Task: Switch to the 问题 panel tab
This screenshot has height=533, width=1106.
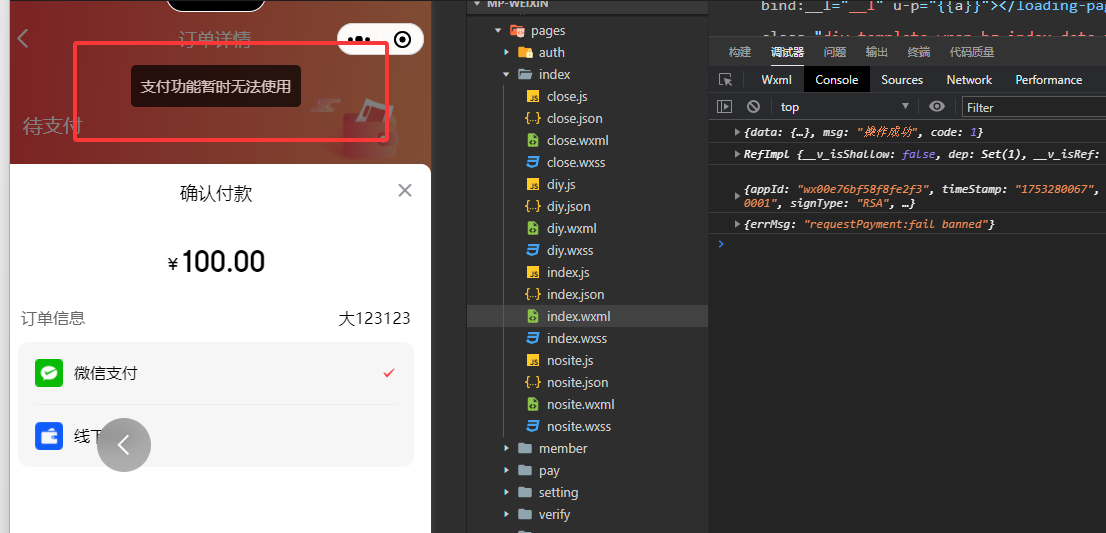Action: (835, 52)
